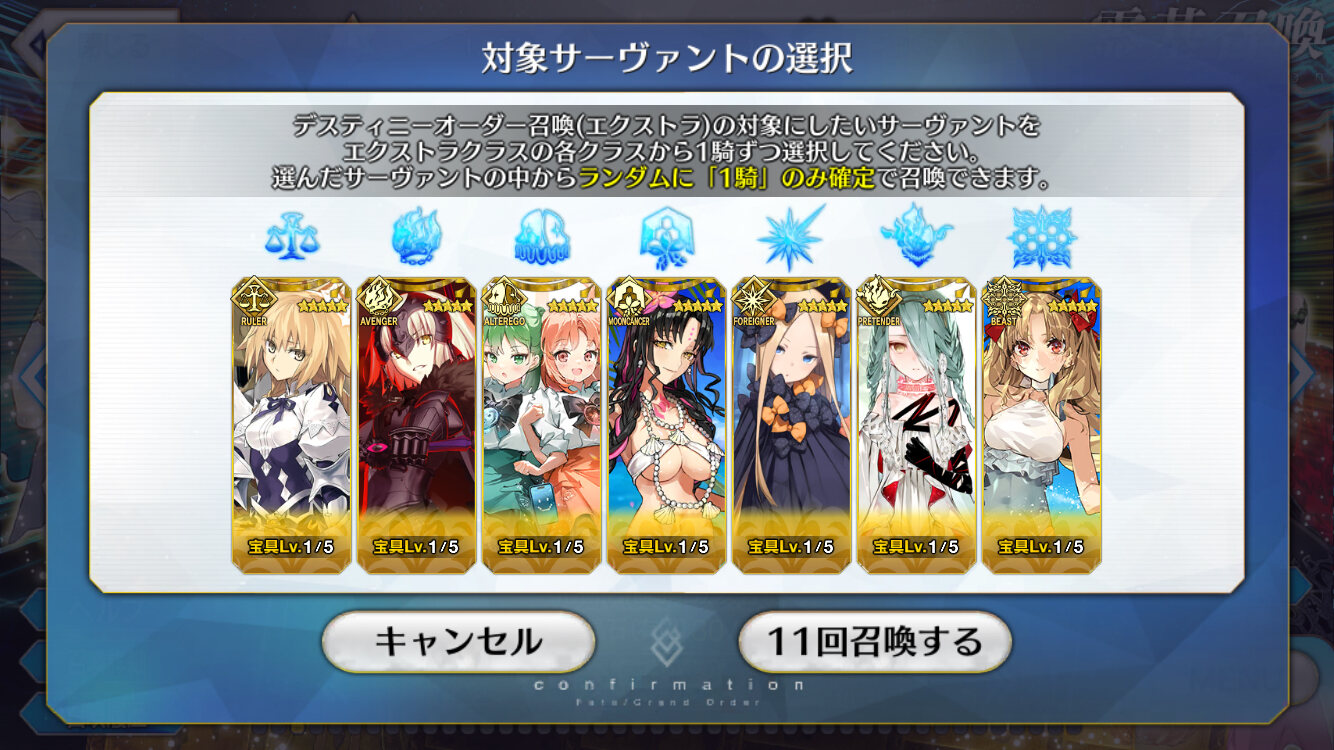Click the blue Avenger flame class icon
The width and height of the screenshot is (1334, 750).
(x=416, y=237)
